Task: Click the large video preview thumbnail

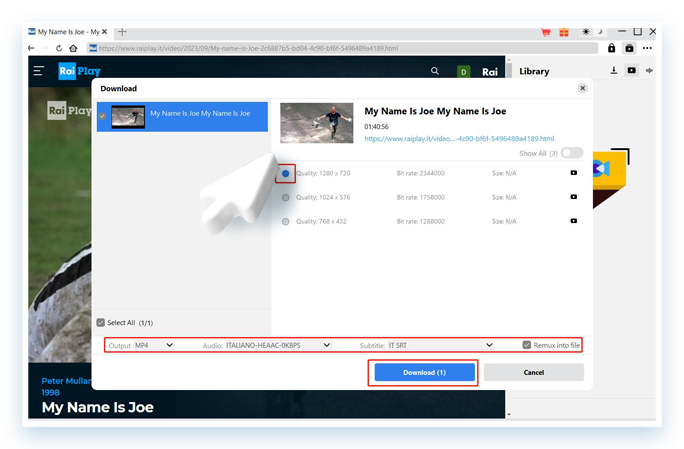Action: point(316,123)
